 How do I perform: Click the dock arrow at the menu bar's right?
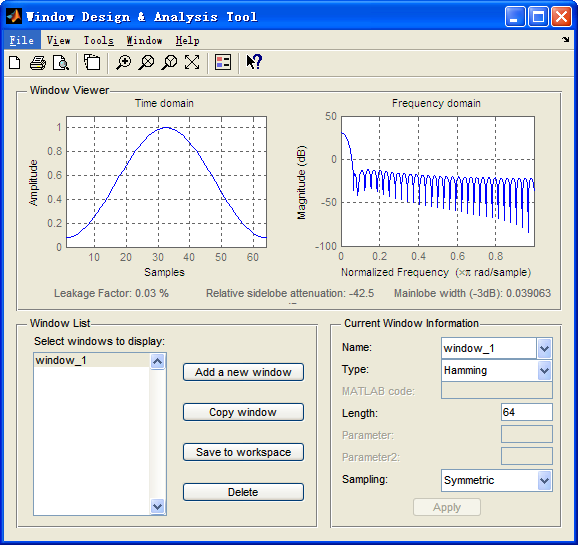pos(565,39)
